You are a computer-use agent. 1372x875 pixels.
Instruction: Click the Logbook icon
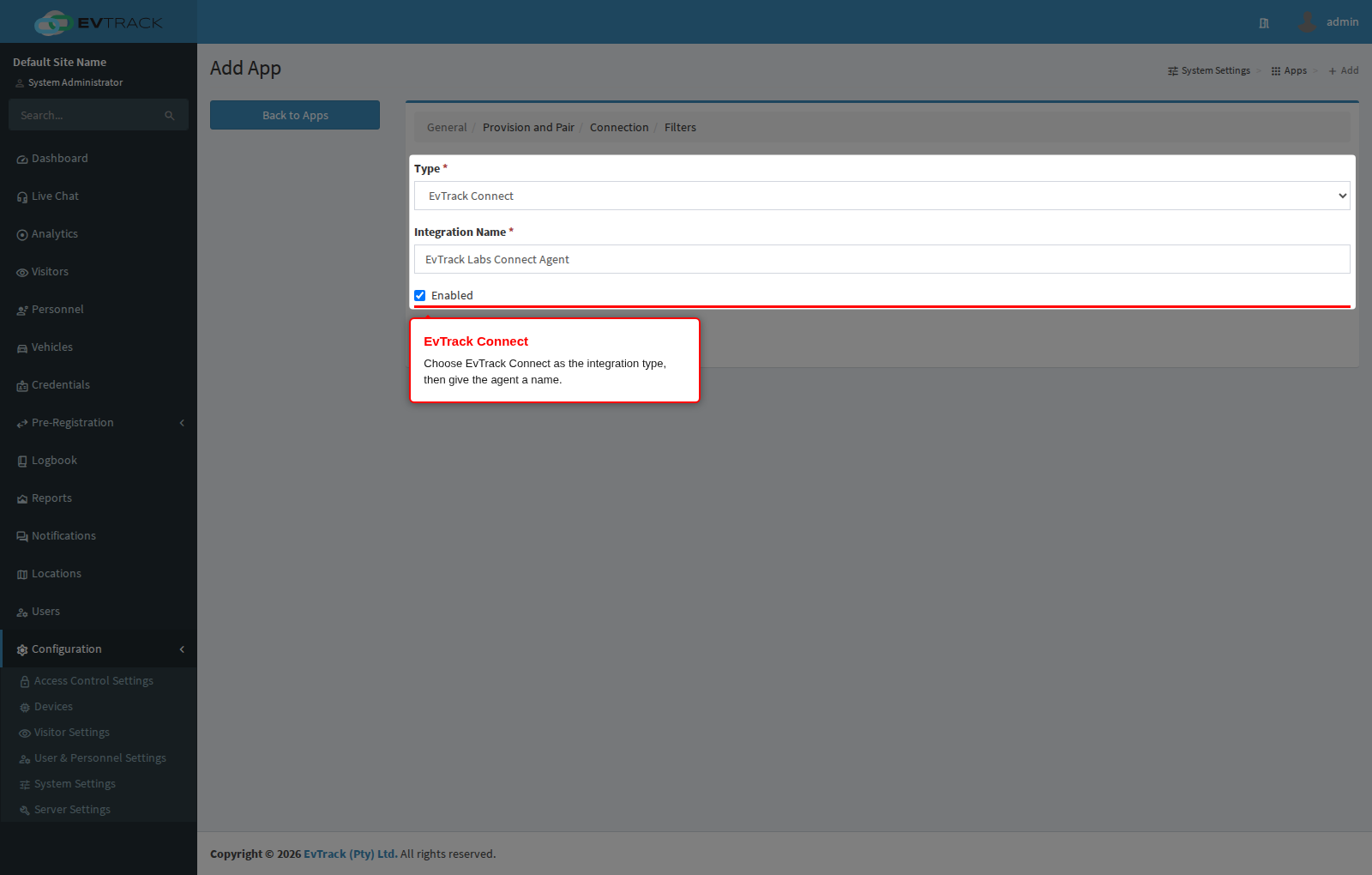point(22,462)
